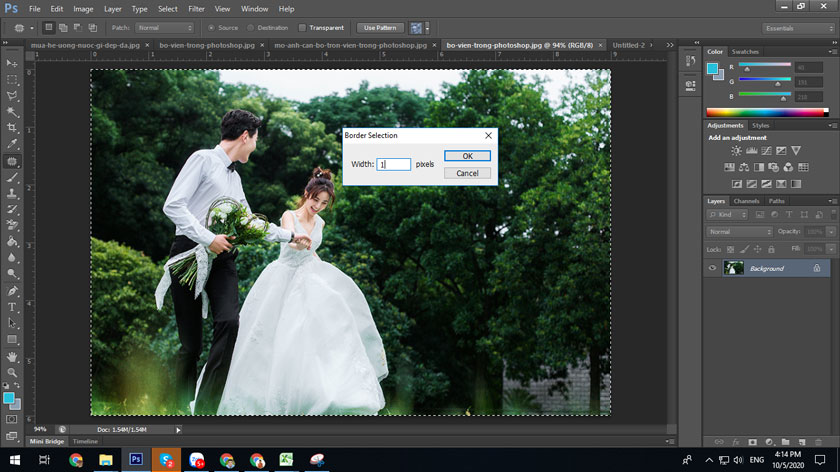Viewport: 840px width, 472px height.
Task: Hide the Background layer eye icon
Action: point(712,268)
